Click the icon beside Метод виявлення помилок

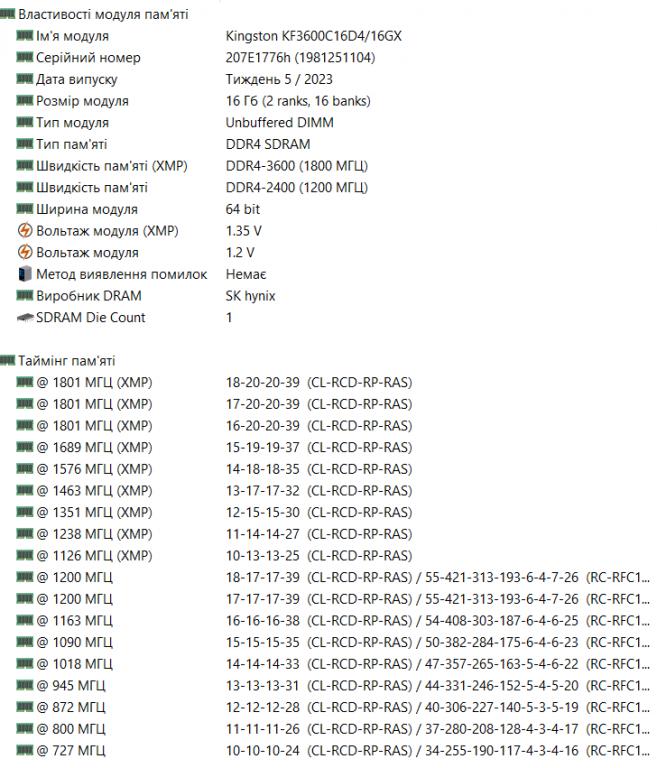25,274
